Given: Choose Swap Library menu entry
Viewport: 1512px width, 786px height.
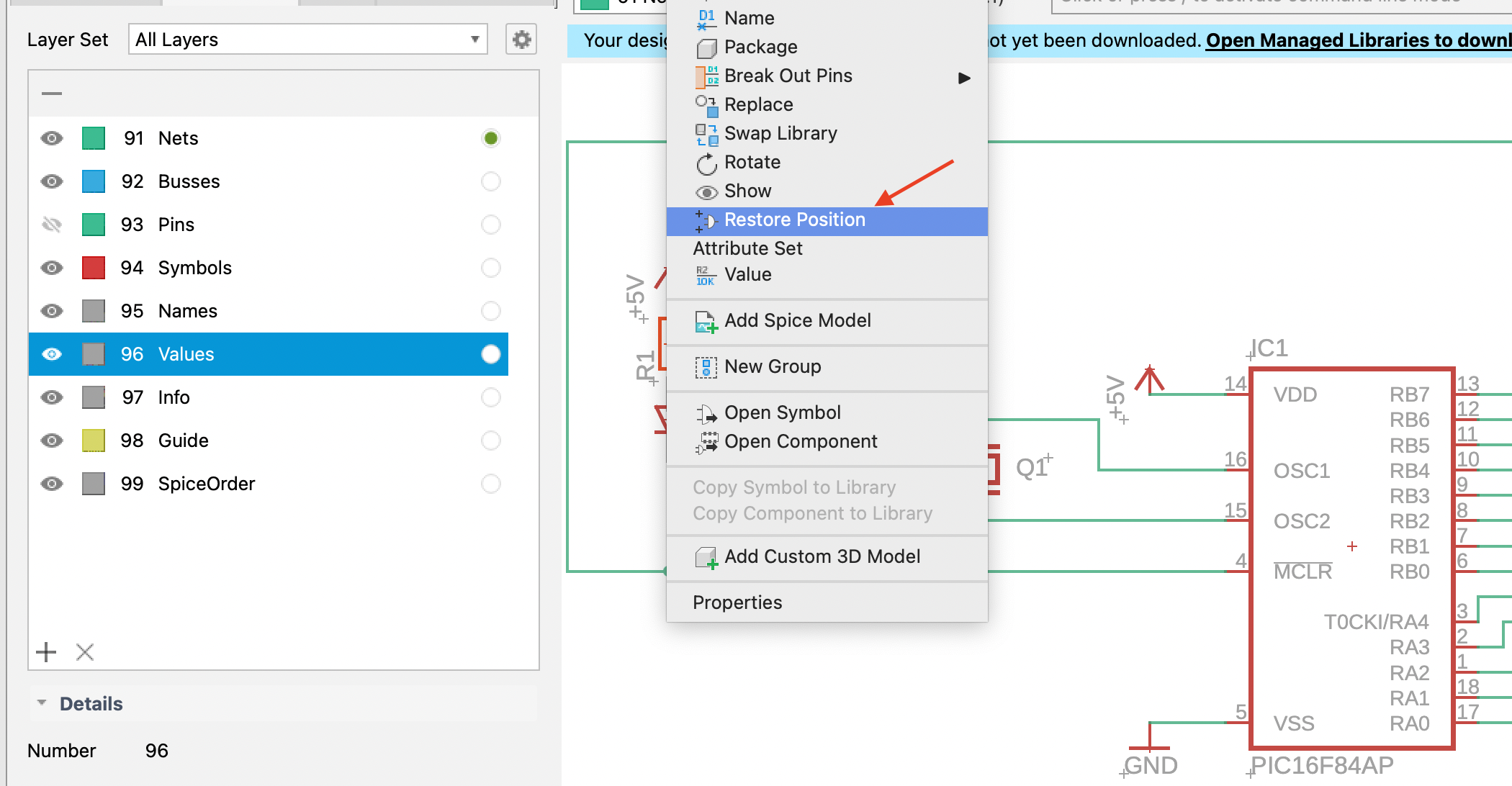Looking at the screenshot, I should click(x=780, y=134).
